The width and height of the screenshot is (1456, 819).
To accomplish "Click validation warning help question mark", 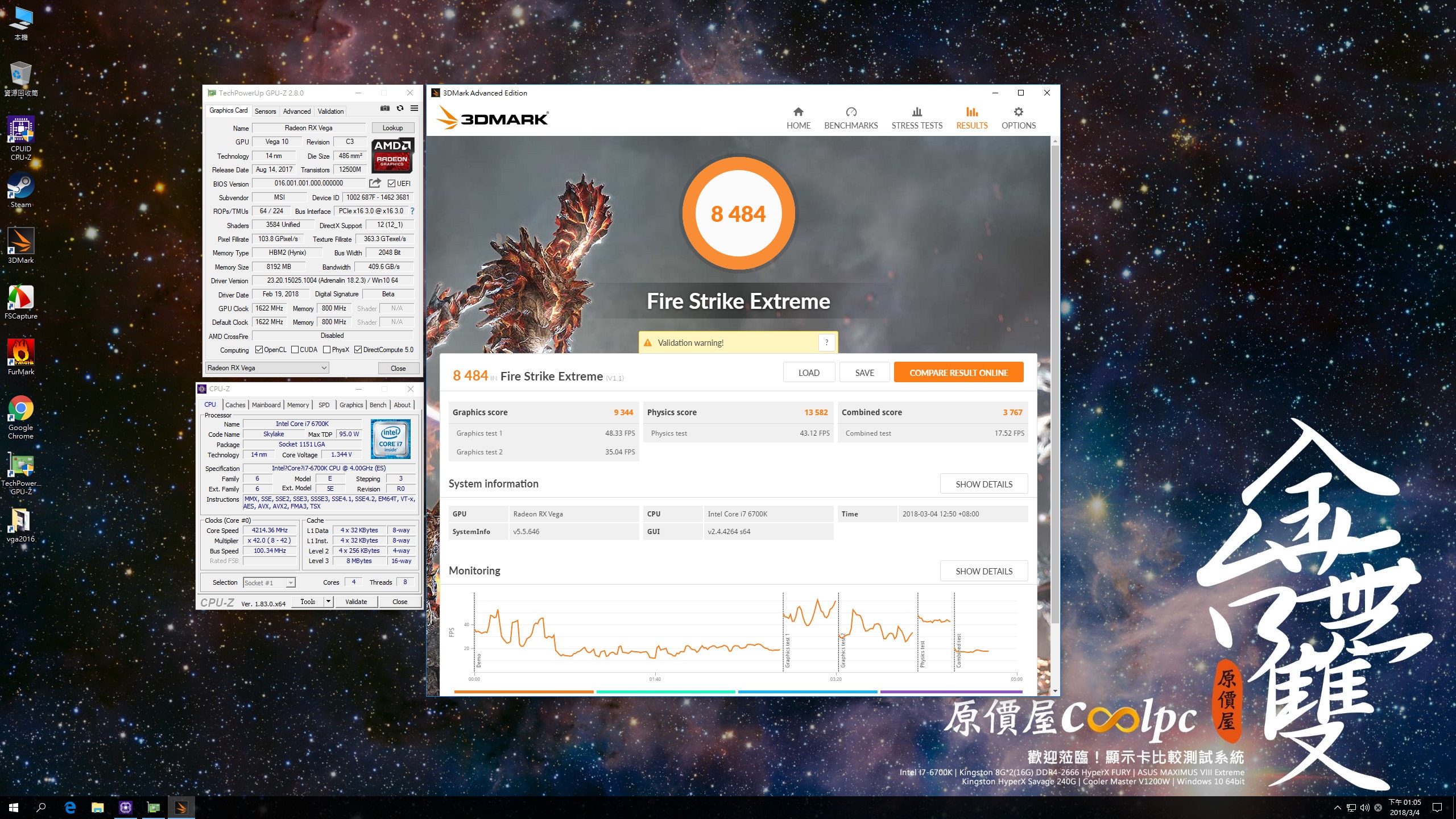I will pyautogui.click(x=826, y=342).
